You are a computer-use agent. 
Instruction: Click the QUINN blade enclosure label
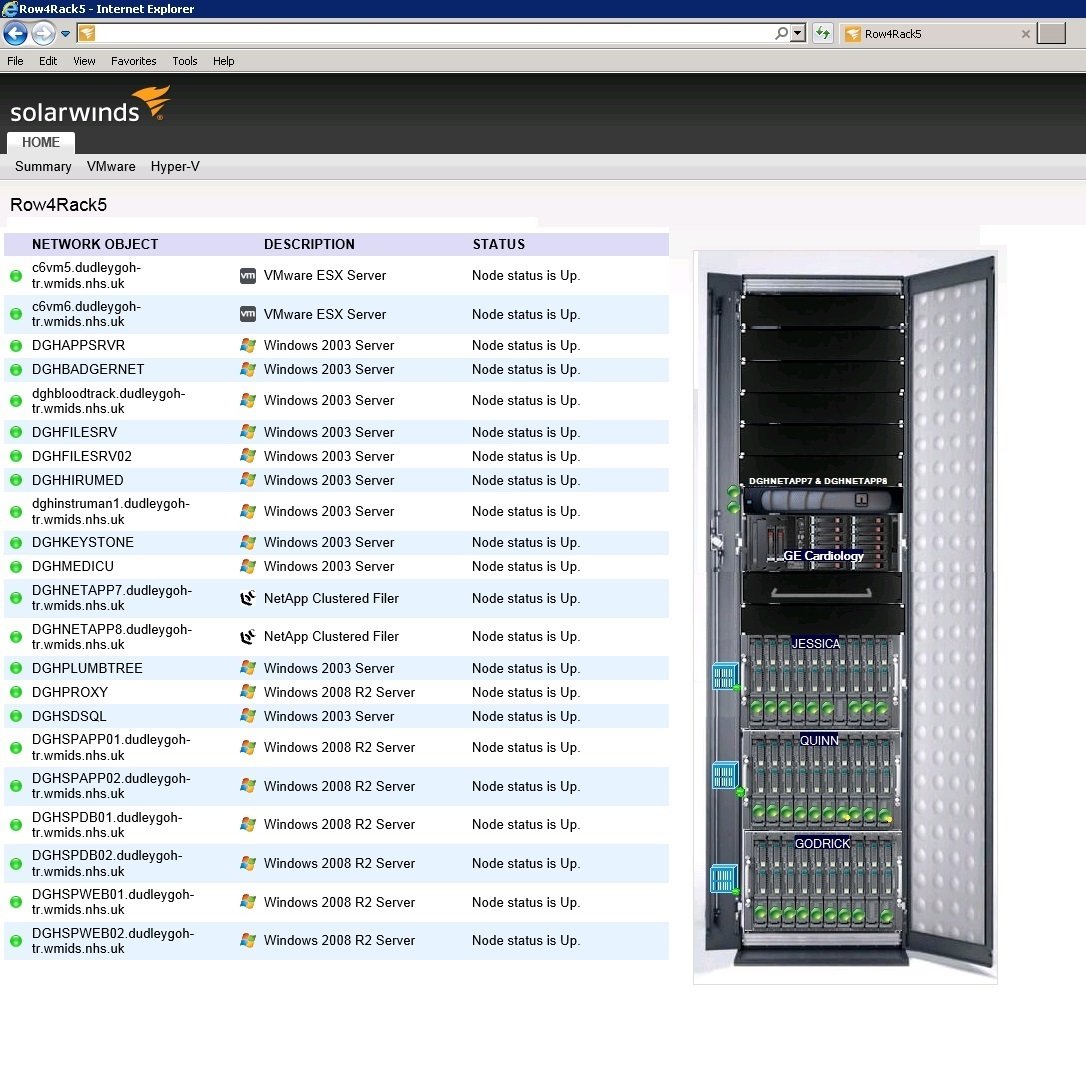819,740
